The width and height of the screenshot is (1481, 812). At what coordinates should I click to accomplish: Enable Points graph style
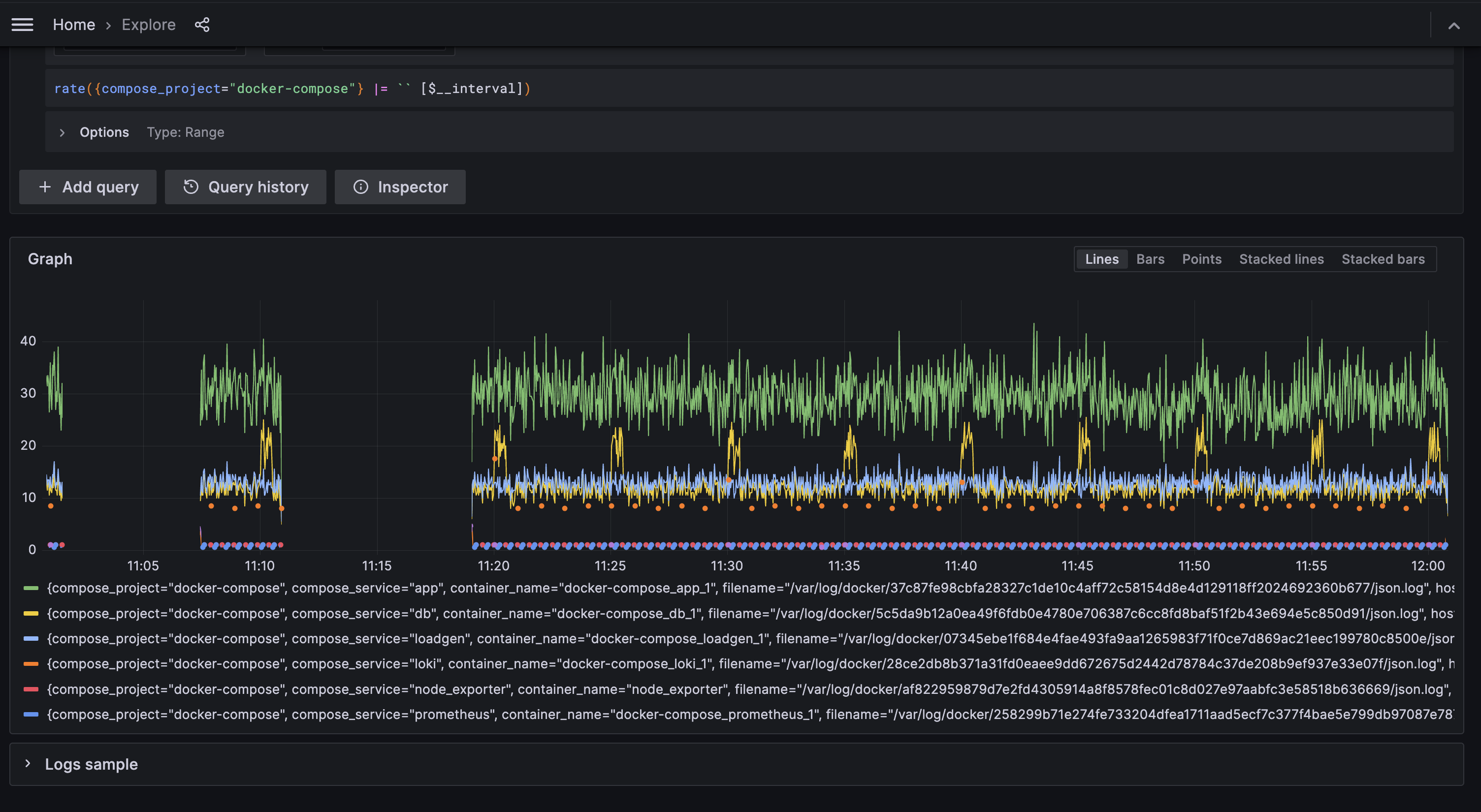1201,258
